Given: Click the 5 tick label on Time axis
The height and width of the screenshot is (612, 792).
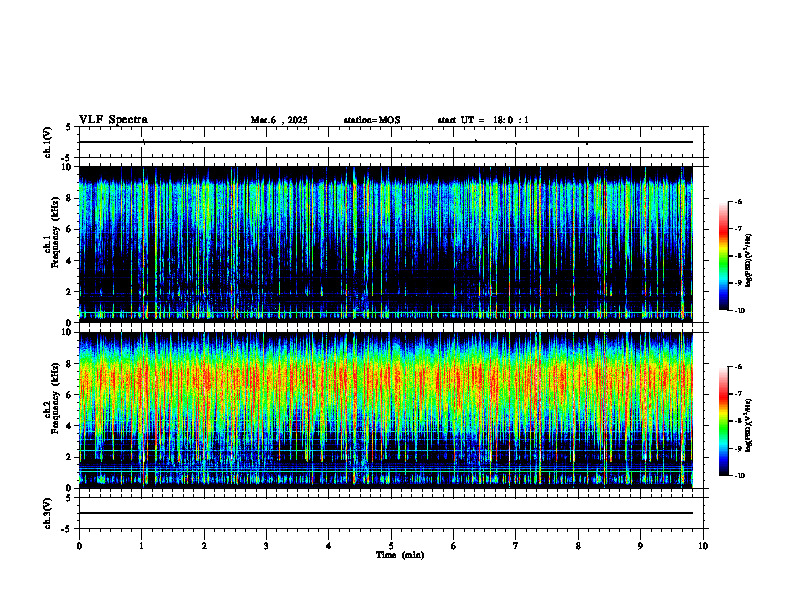Looking at the screenshot, I should point(391,546).
